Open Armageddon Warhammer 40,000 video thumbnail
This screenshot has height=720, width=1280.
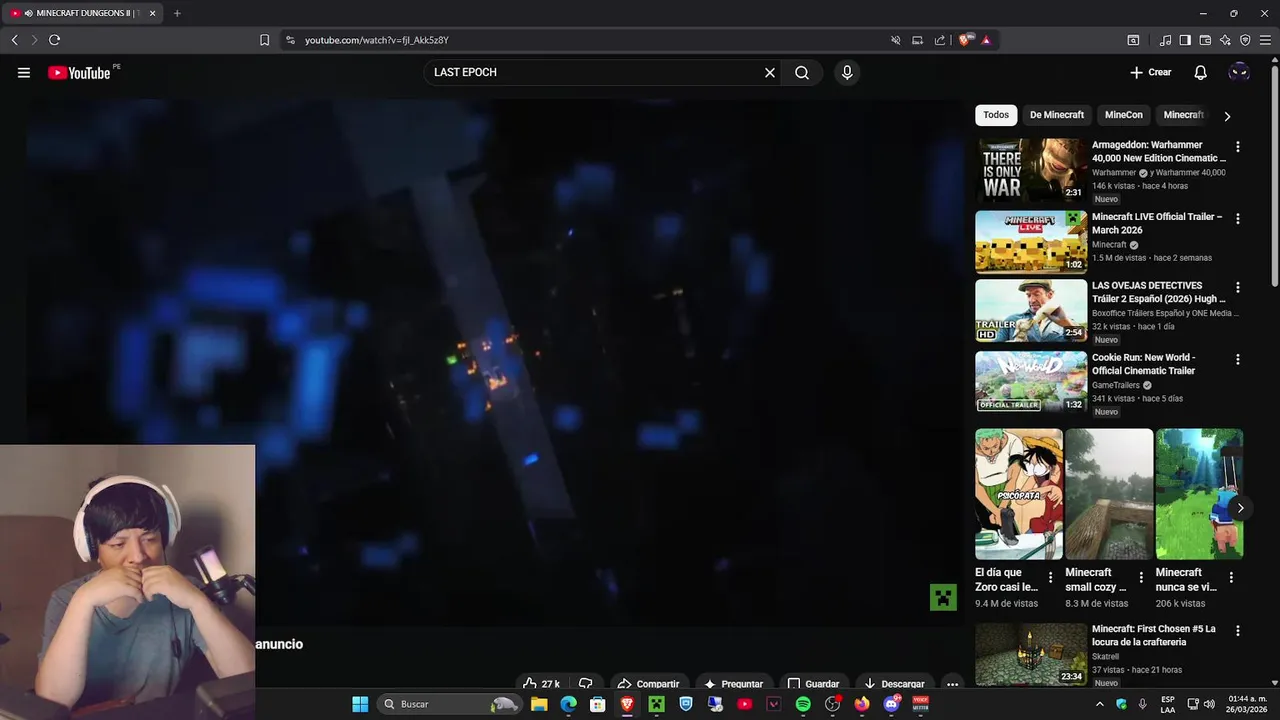click(x=1031, y=170)
